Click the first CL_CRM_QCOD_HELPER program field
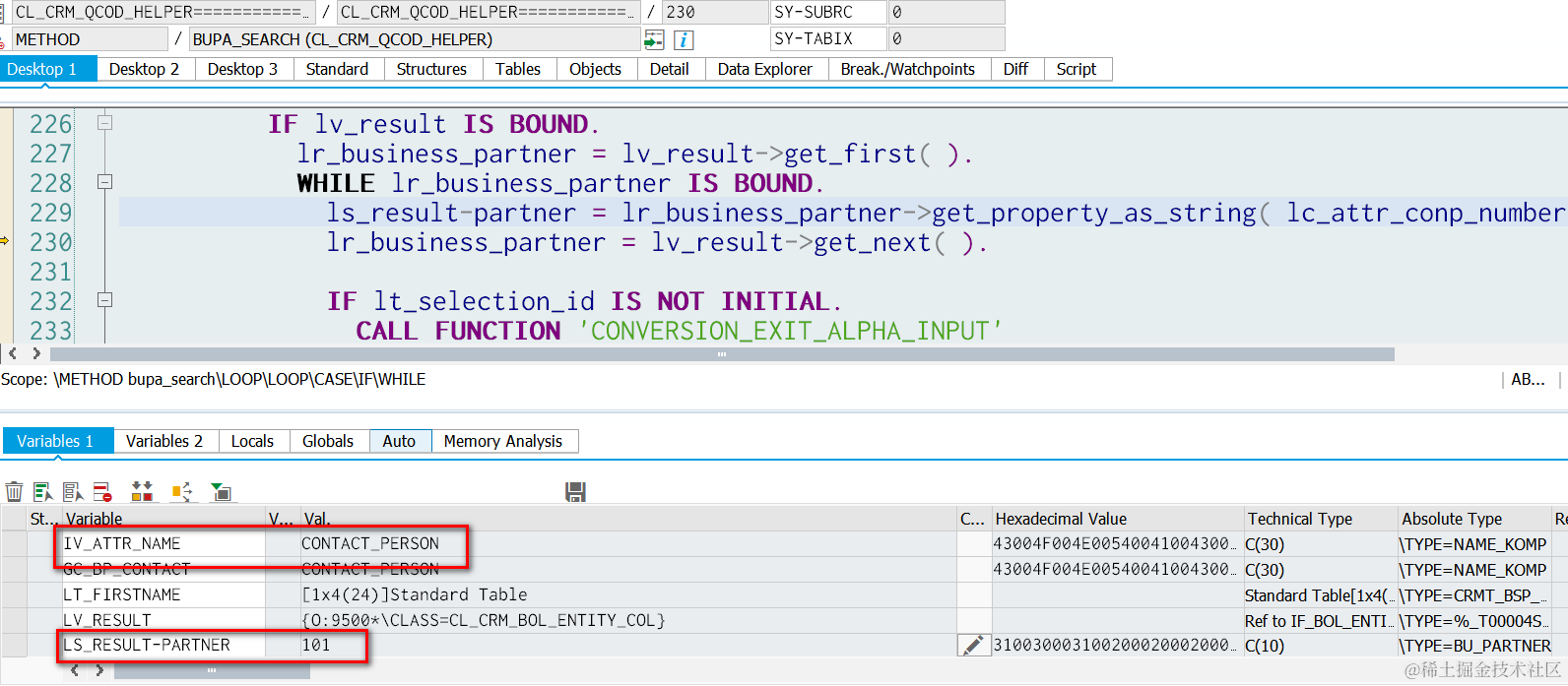Viewport: 1568px width, 686px height. [163, 12]
